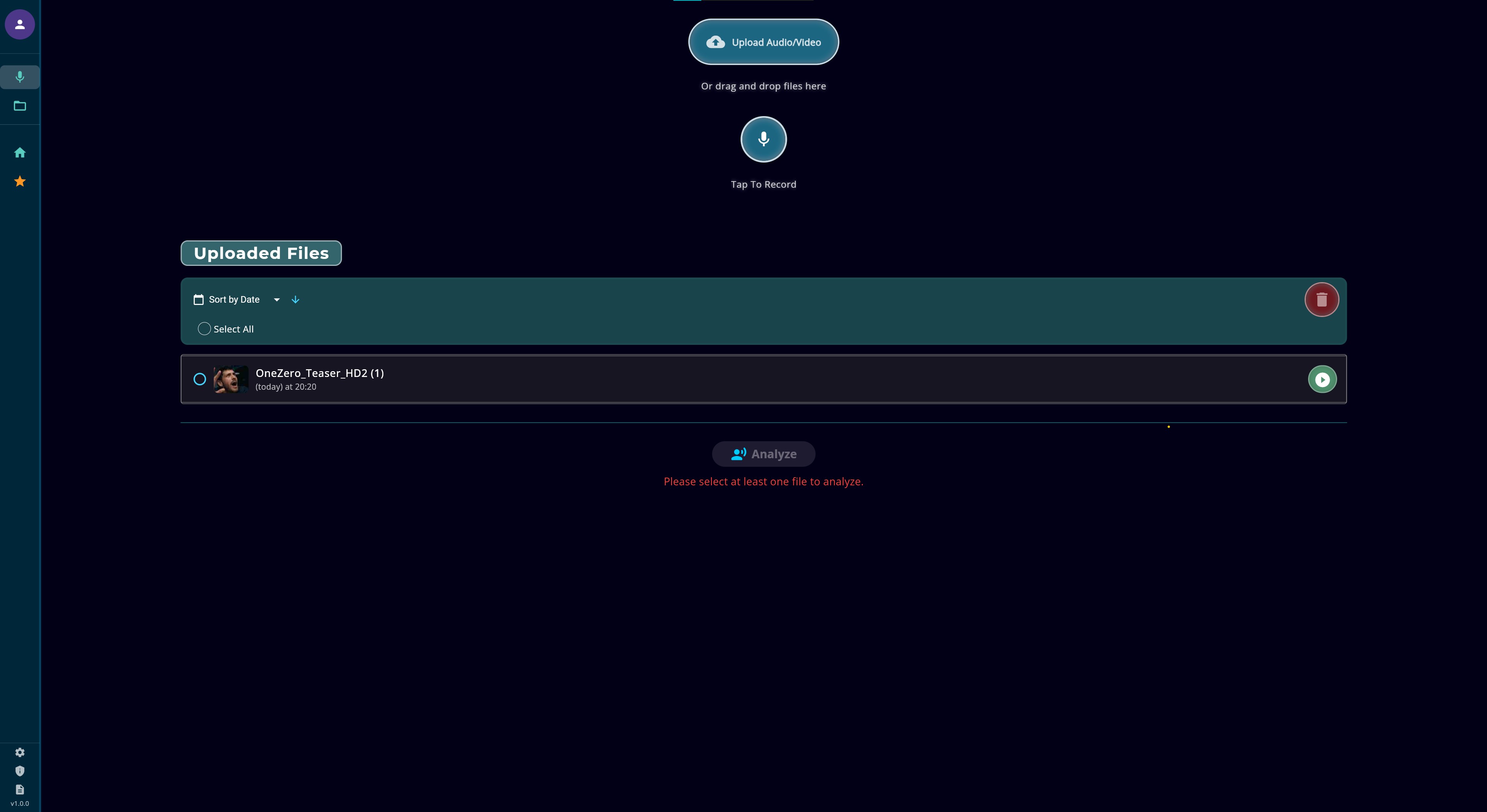Open the Sort by Date dropdown
Viewport: 1487px width, 812px height.
pos(234,299)
